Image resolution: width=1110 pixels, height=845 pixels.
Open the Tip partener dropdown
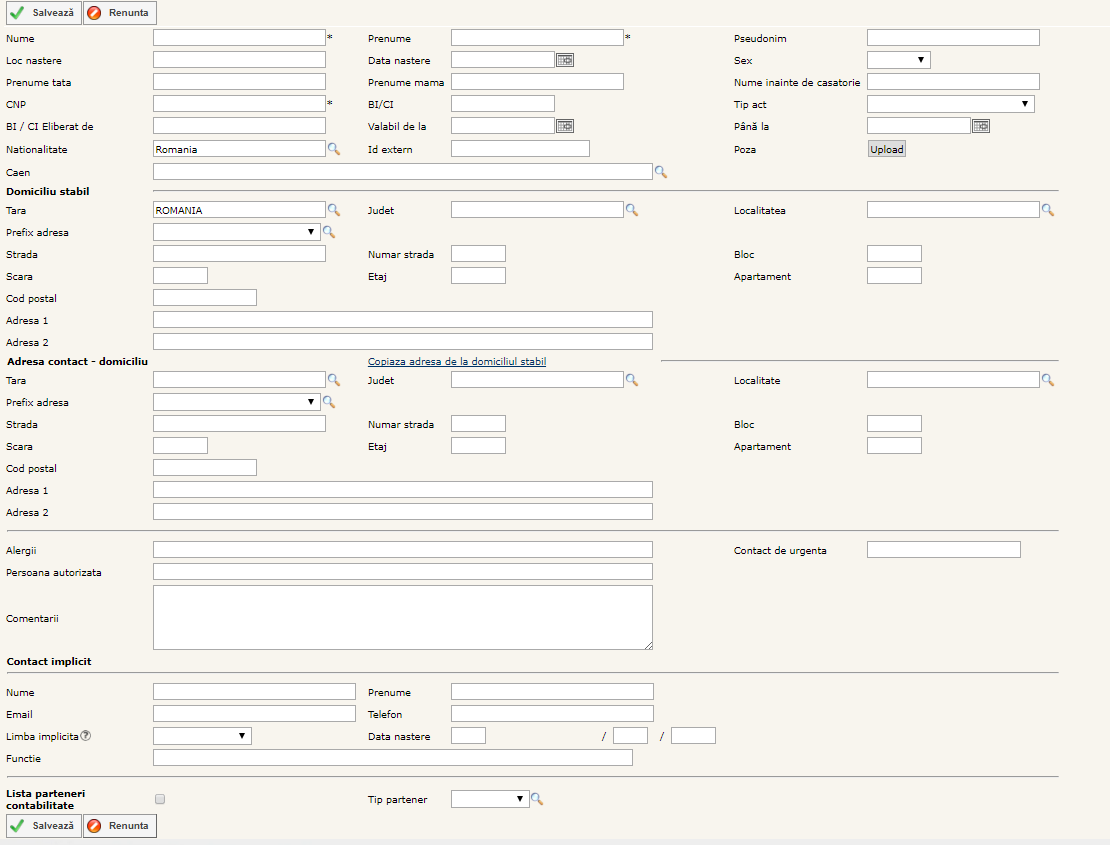click(x=489, y=799)
